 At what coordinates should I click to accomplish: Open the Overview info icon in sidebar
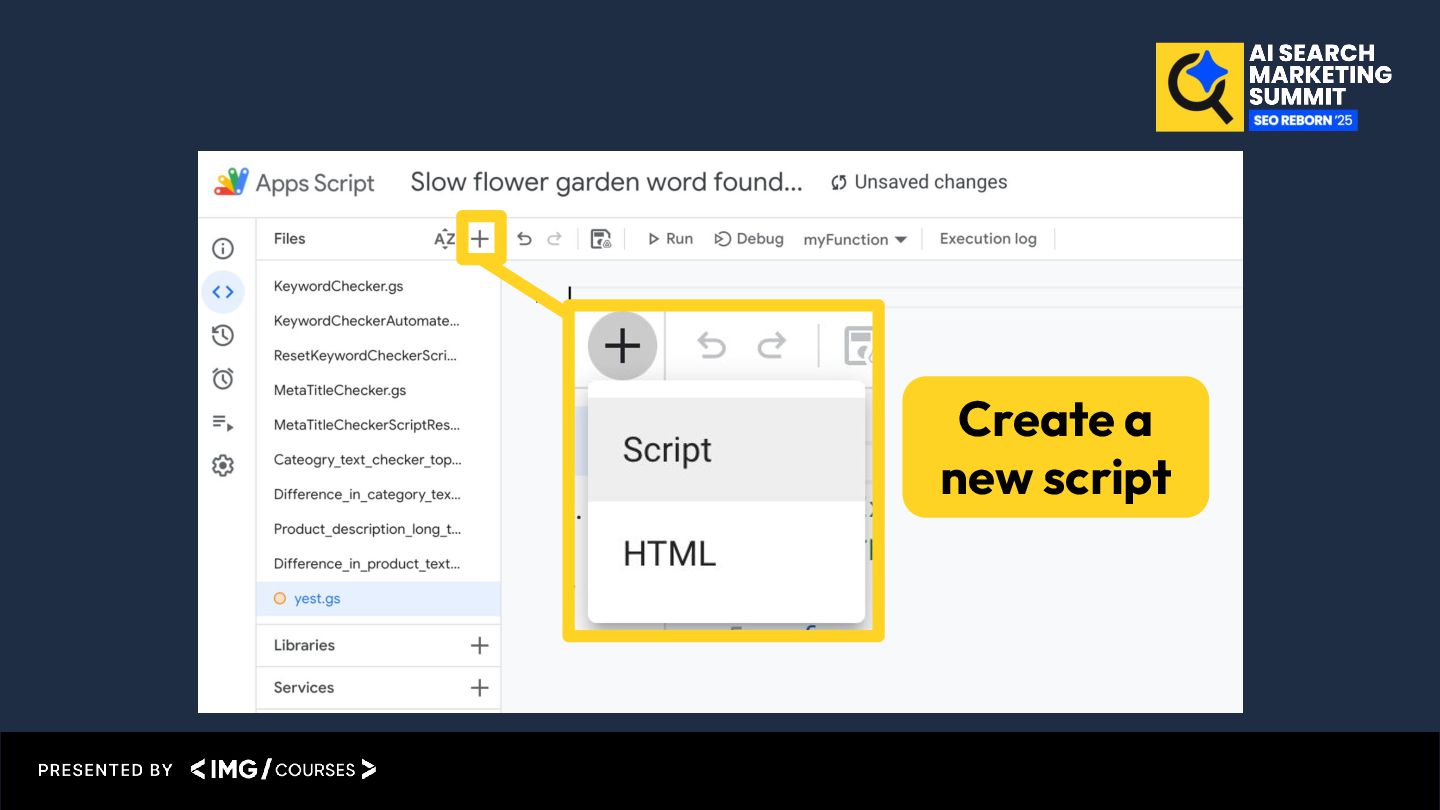(x=223, y=249)
